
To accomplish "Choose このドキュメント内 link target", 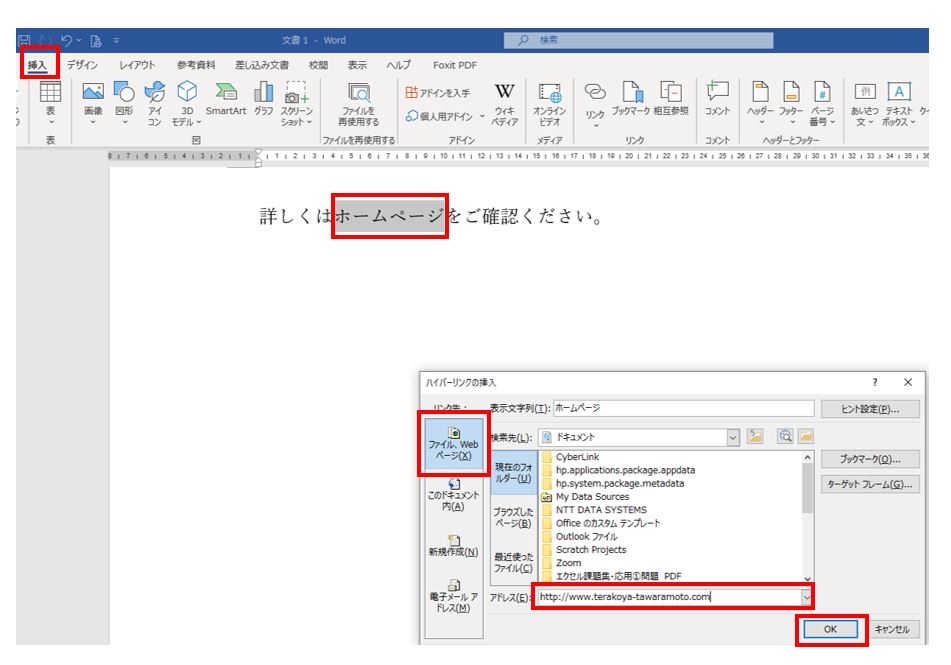I will click(454, 496).
